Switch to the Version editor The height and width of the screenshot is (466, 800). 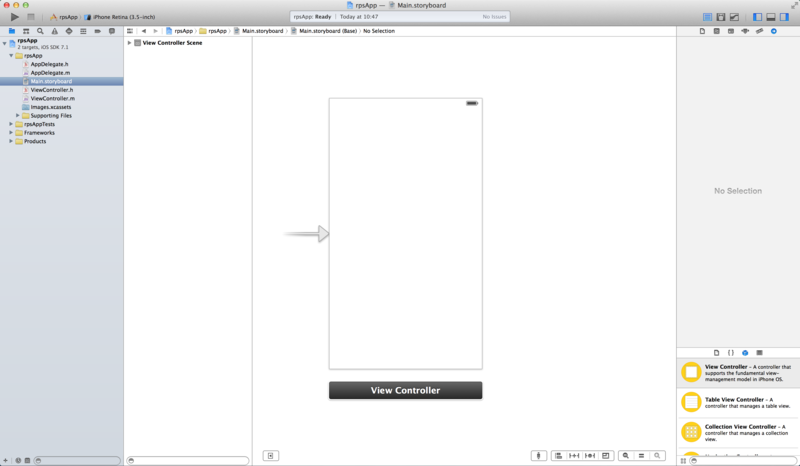pyautogui.click(x=734, y=17)
